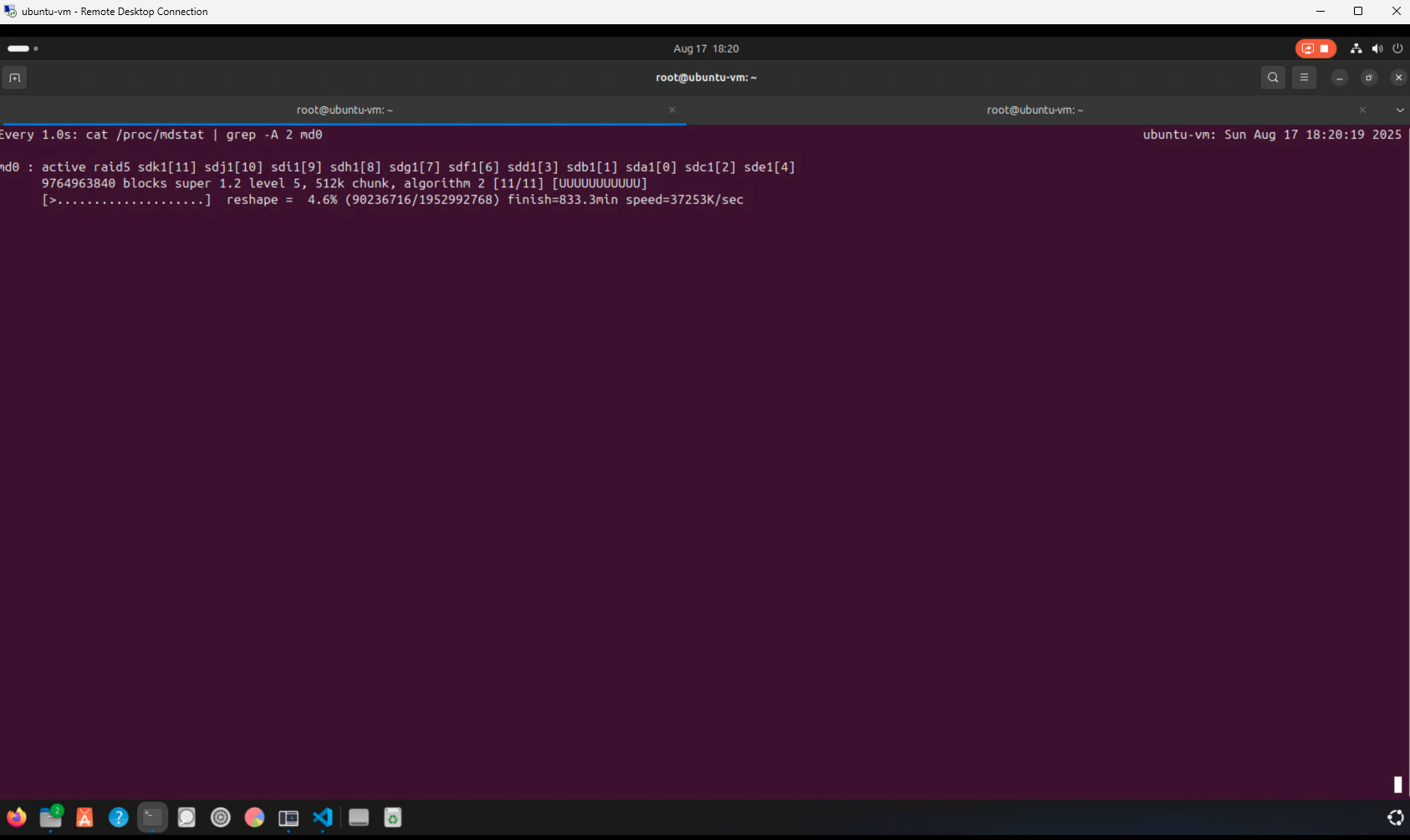
Task: Click the '[11/11]' device count
Action: [519, 184]
